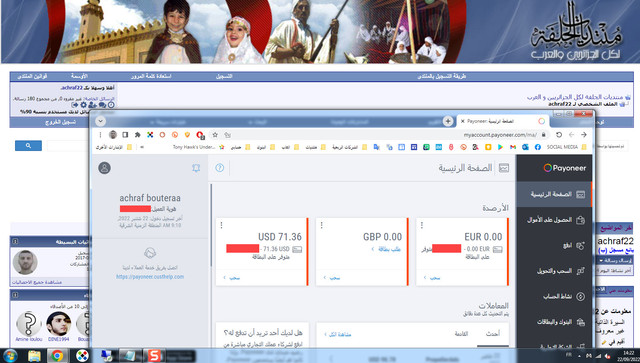The image size is (640, 363).
Task: Open friend avatar DINE1994
Action: point(58,324)
